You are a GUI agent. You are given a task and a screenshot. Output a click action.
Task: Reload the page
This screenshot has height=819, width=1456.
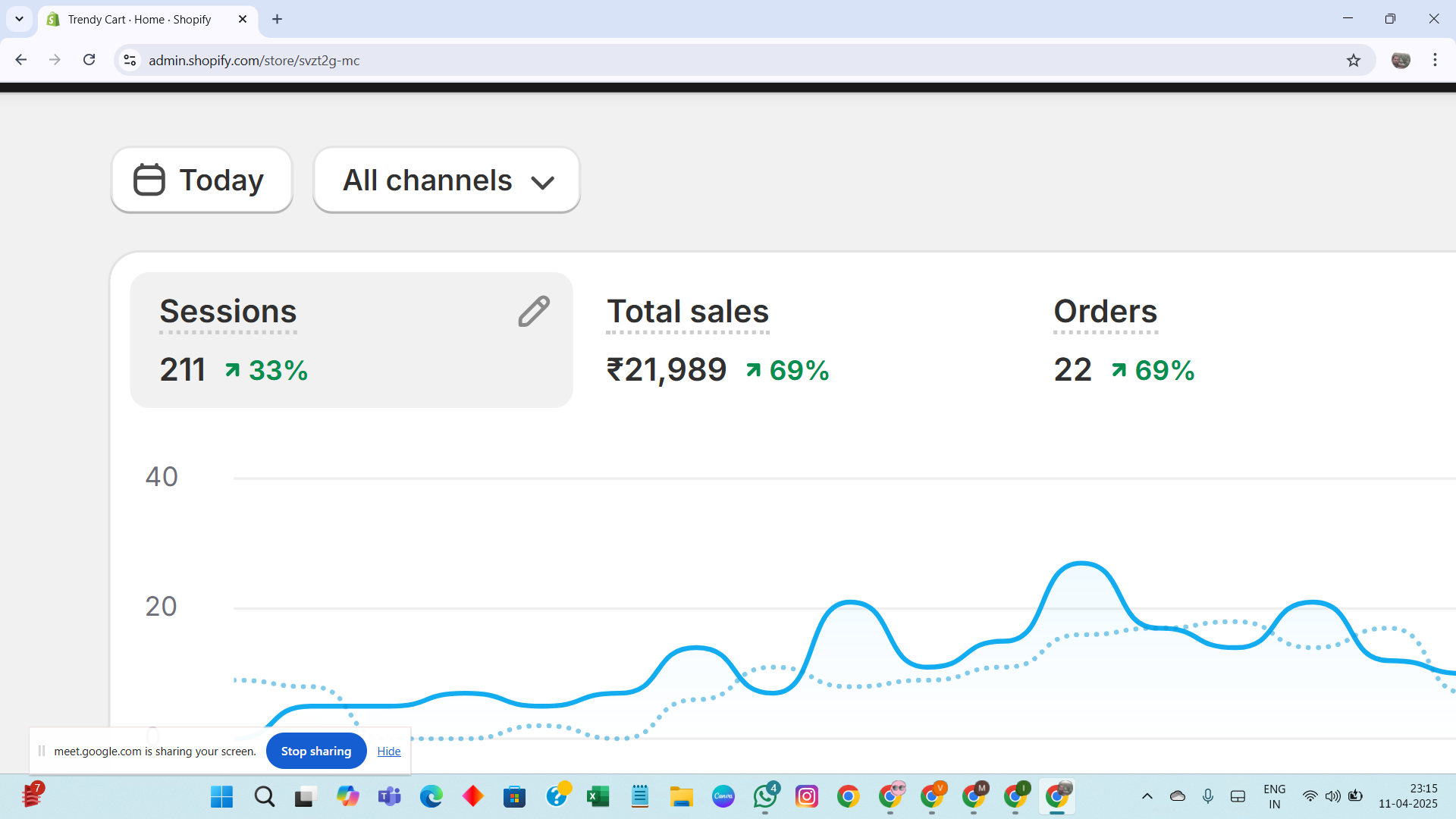tap(89, 60)
